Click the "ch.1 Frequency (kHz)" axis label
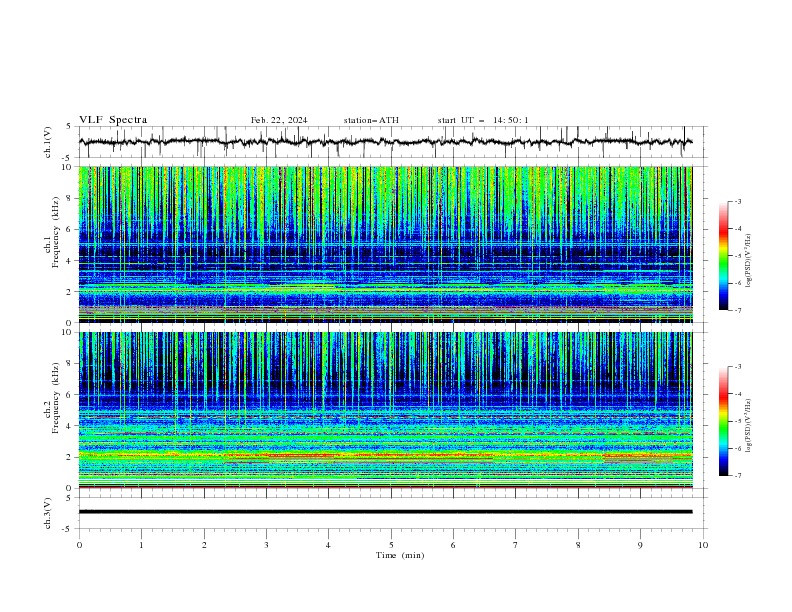This screenshot has width=792, height=612. [52, 231]
